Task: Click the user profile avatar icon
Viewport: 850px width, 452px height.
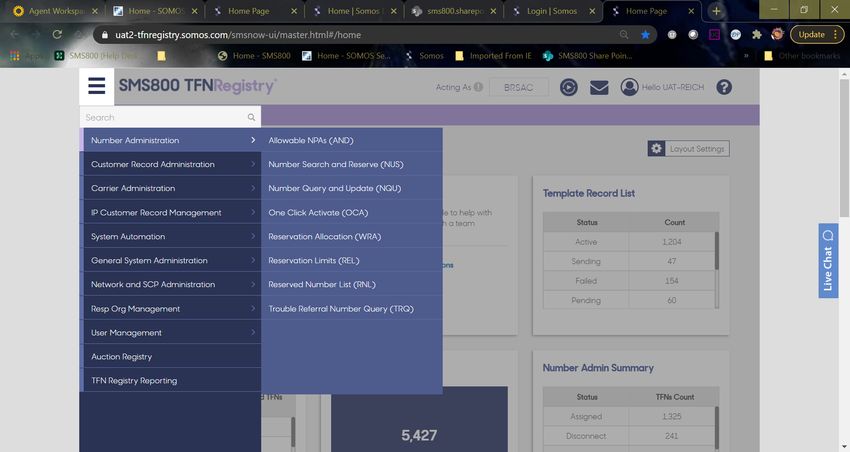Action: (629, 87)
